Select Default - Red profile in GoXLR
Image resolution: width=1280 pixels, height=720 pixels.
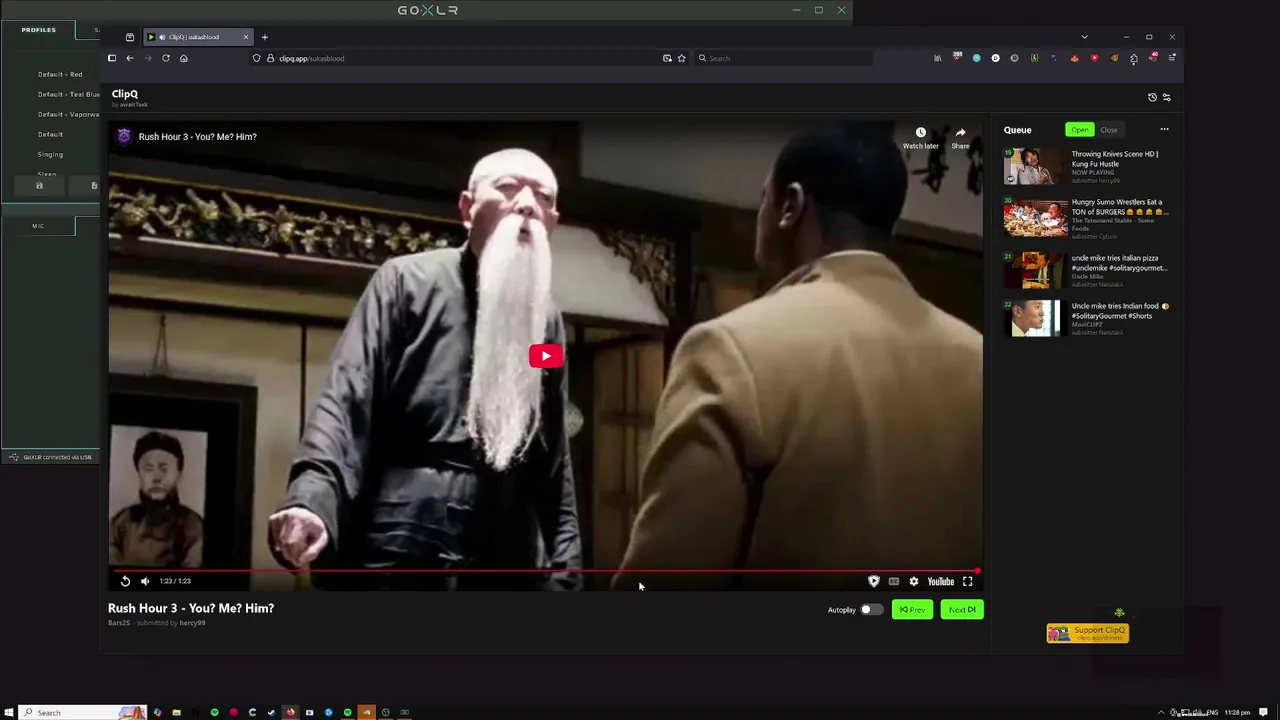click(60, 74)
